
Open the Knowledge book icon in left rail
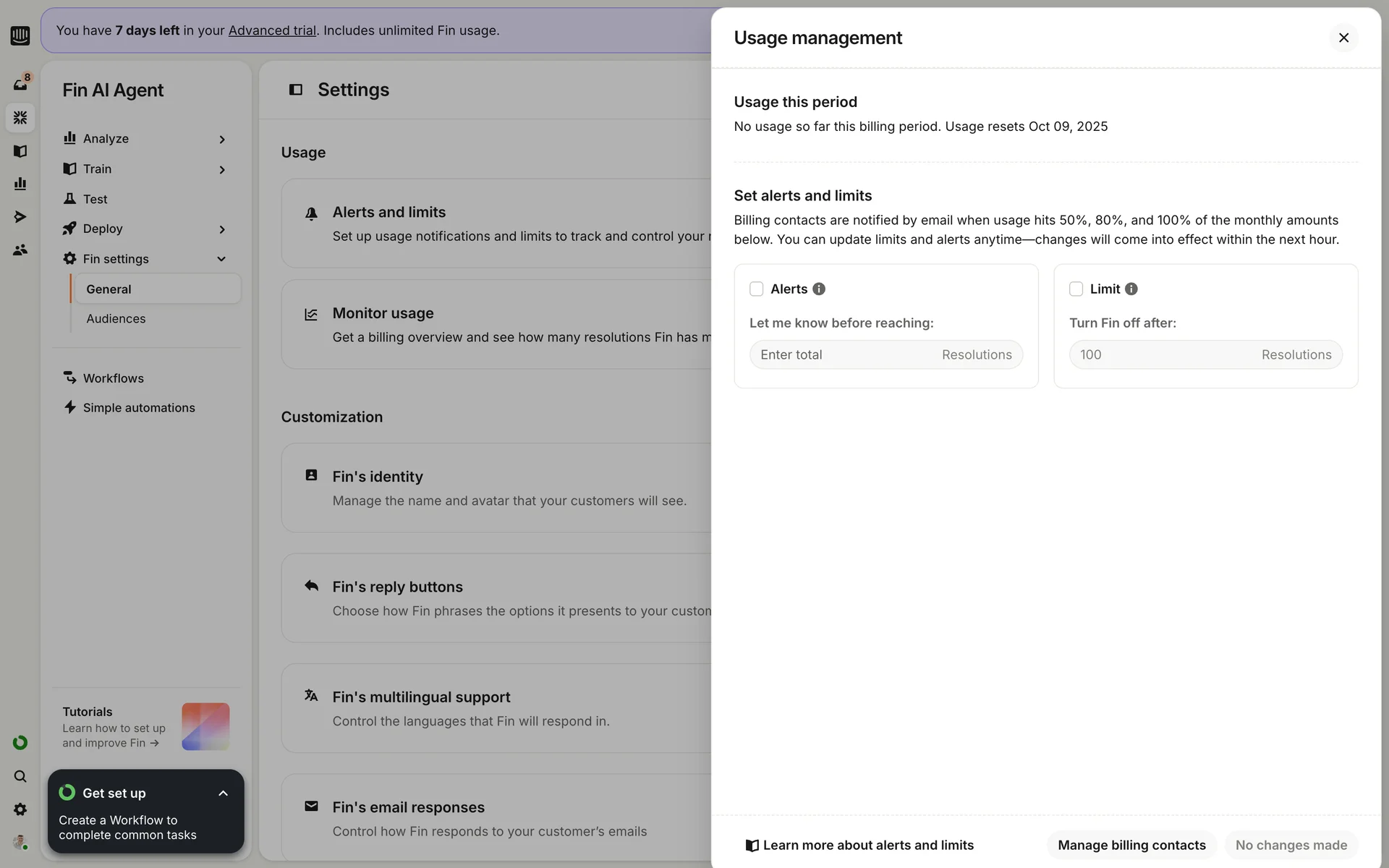[x=20, y=151]
